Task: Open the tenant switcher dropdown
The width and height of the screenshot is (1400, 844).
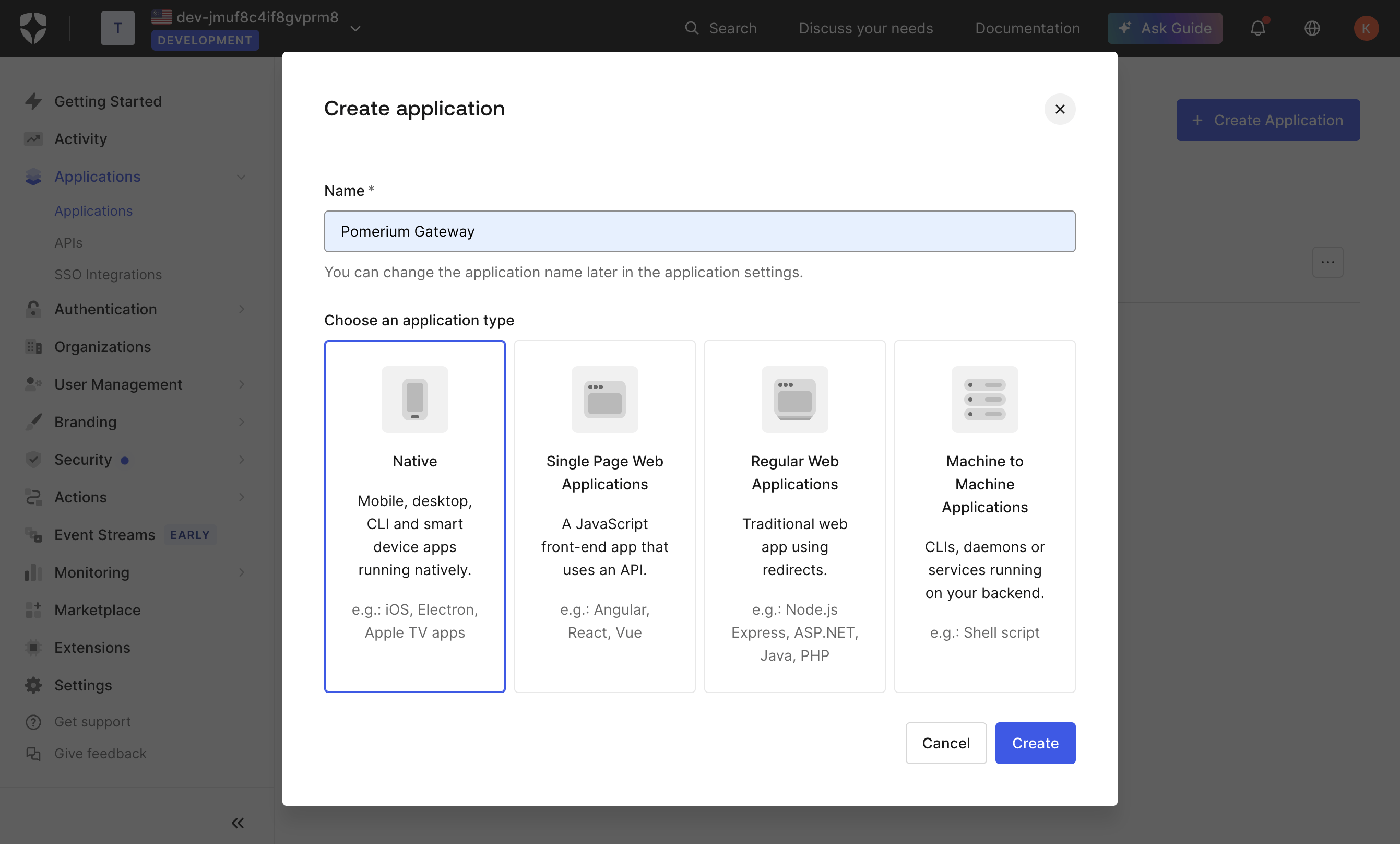Action: coord(355,28)
